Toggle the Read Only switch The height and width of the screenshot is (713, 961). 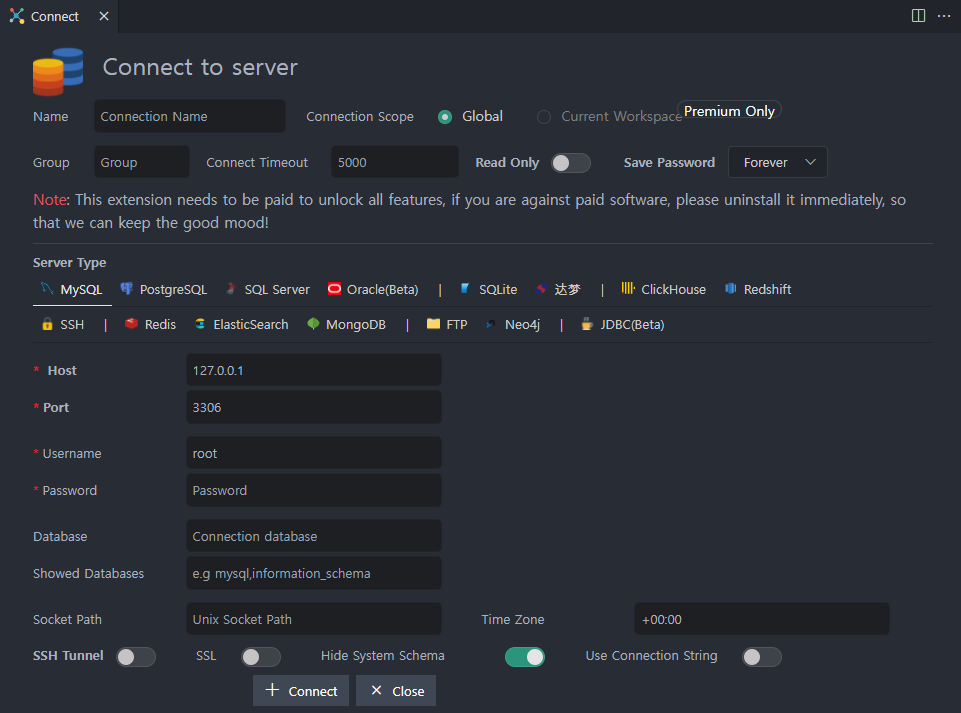tap(571, 163)
